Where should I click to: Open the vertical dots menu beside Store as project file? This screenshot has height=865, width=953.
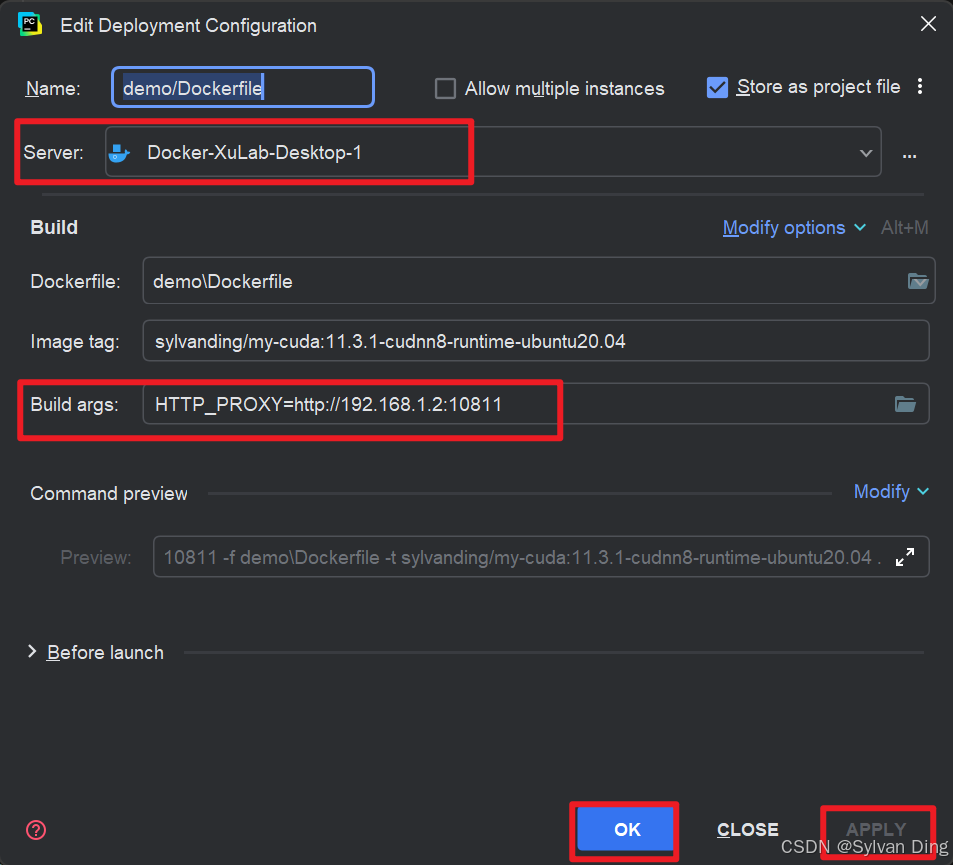[x=920, y=87]
